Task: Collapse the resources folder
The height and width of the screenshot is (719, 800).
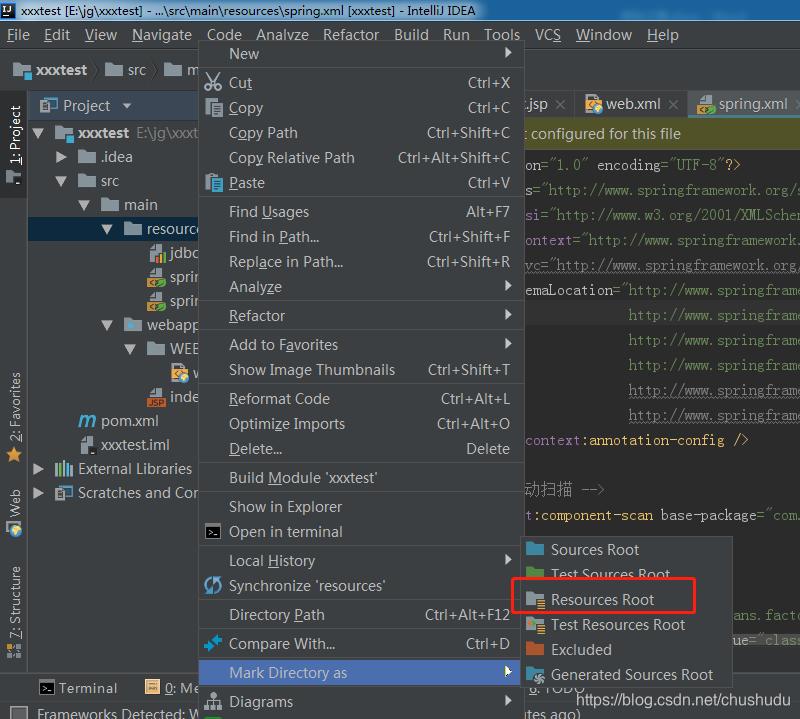Action: tap(107, 229)
